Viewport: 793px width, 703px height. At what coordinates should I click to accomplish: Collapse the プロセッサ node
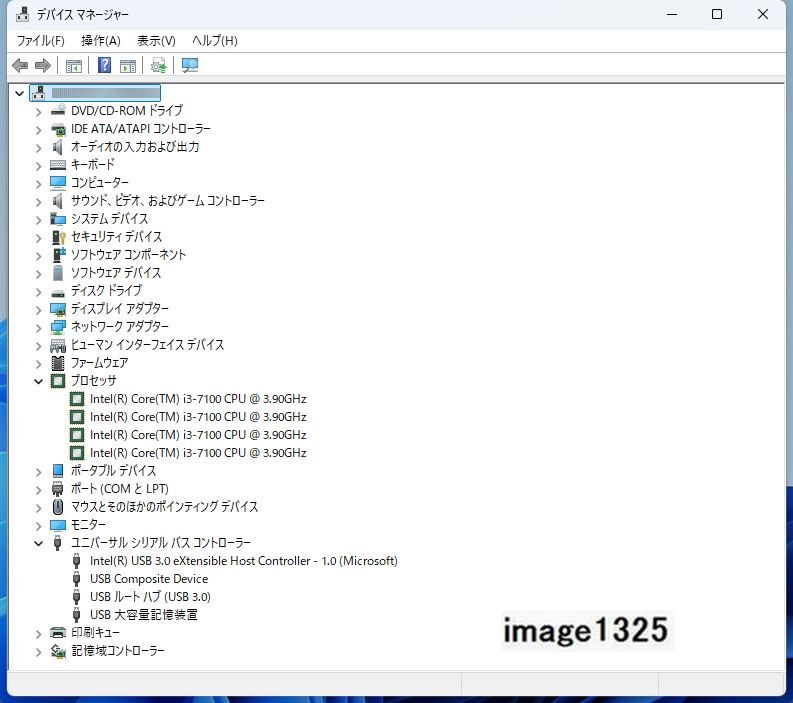click(38, 381)
